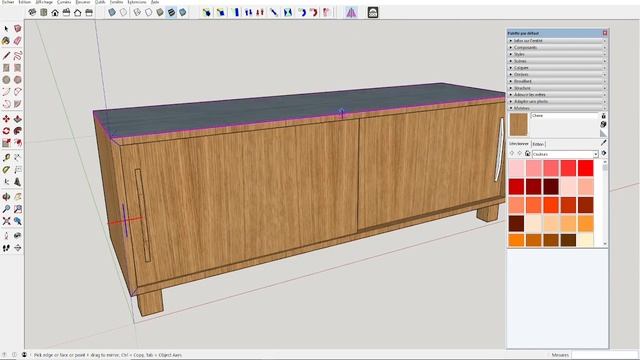Choose the Protractor tool
Image resolution: width=640 pixels, height=360 pixels.
(6, 170)
